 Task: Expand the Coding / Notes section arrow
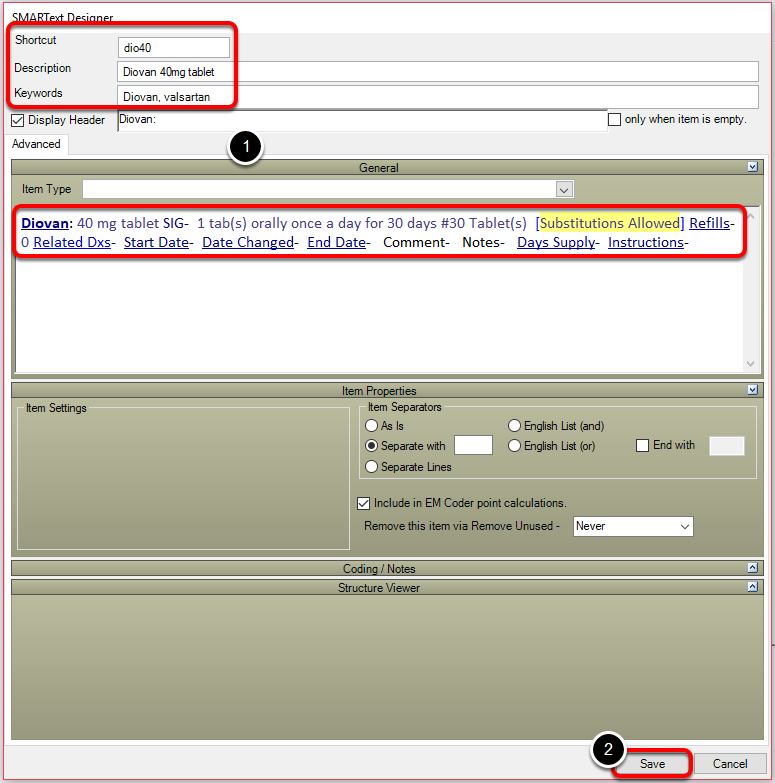coord(753,568)
